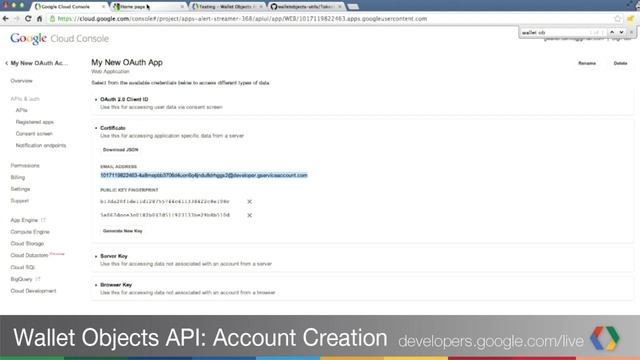Click the browser address bar URL

(x=242, y=19)
